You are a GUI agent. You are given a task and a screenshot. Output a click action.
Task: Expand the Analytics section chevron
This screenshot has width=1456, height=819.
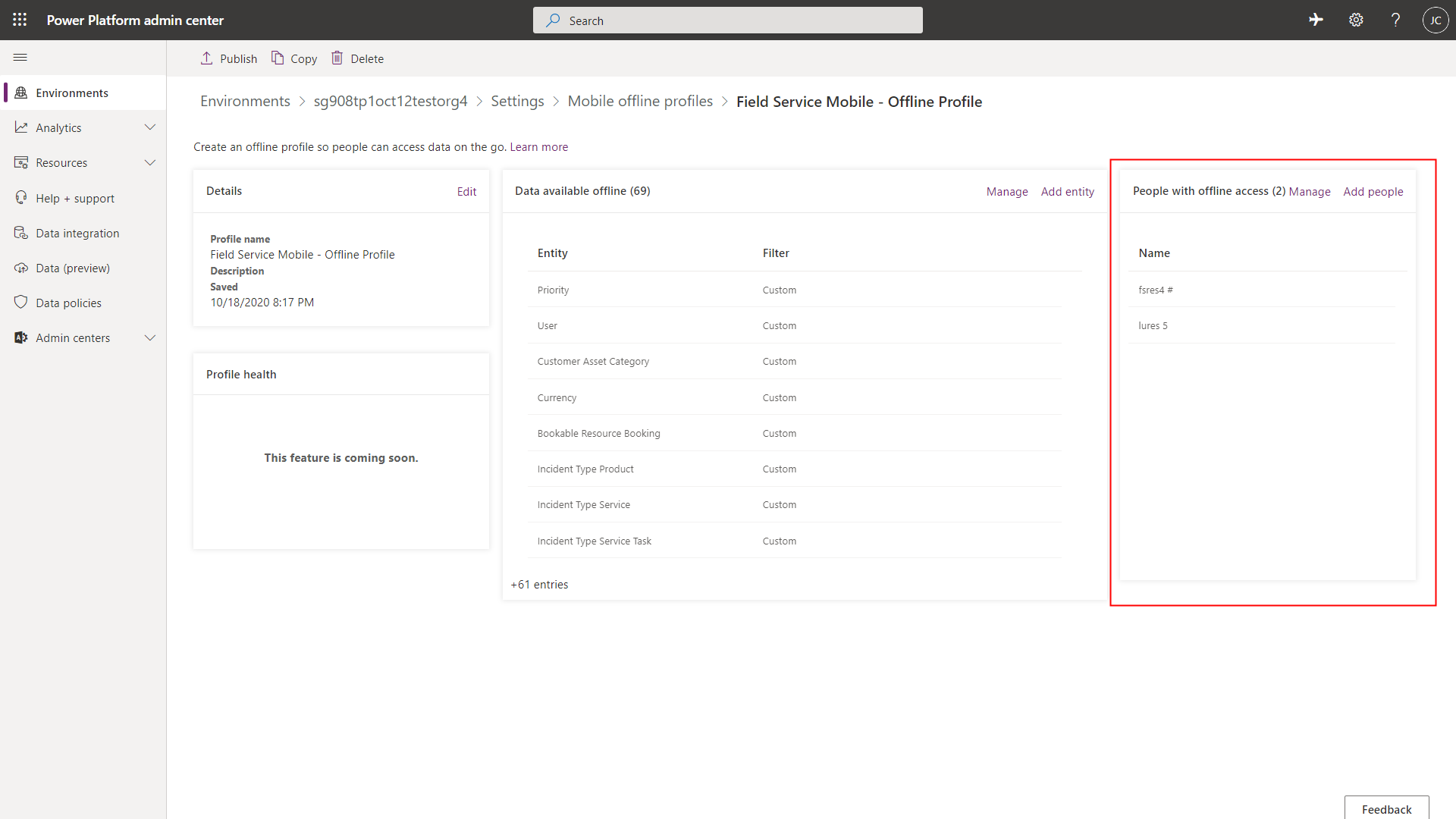pos(150,127)
